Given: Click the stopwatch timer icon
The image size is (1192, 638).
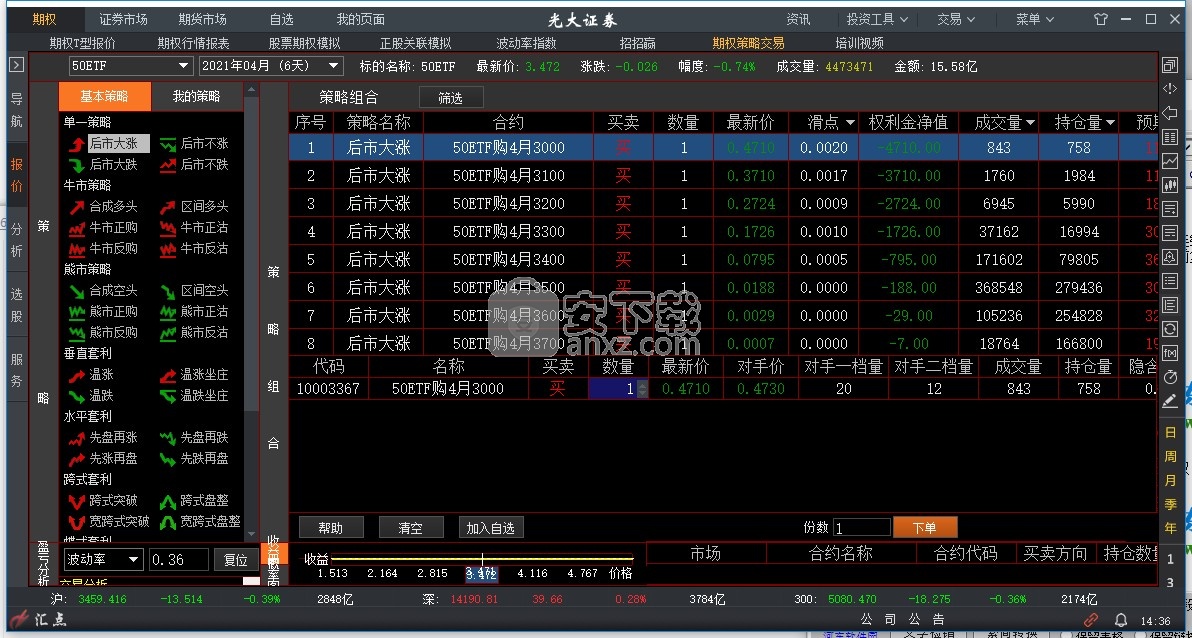Looking at the screenshot, I should click(x=1170, y=376).
